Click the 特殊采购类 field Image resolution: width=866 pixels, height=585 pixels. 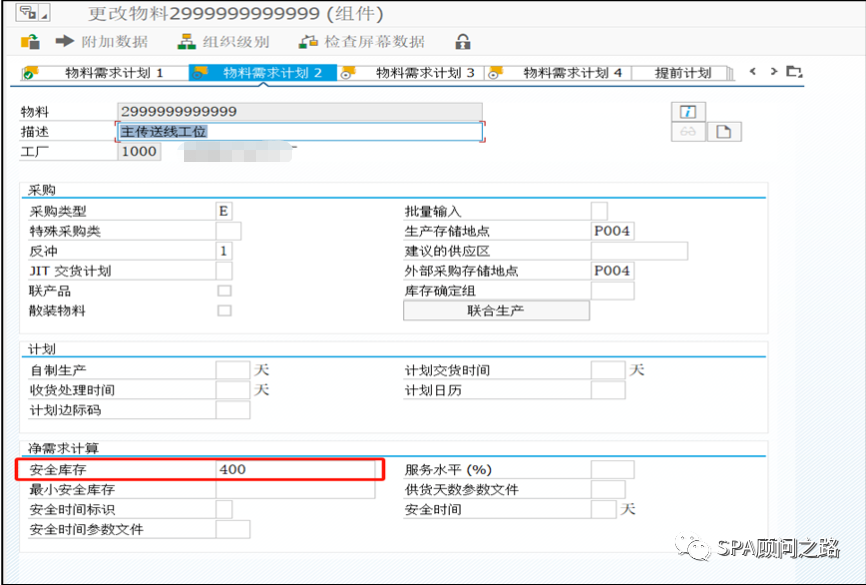228,231
